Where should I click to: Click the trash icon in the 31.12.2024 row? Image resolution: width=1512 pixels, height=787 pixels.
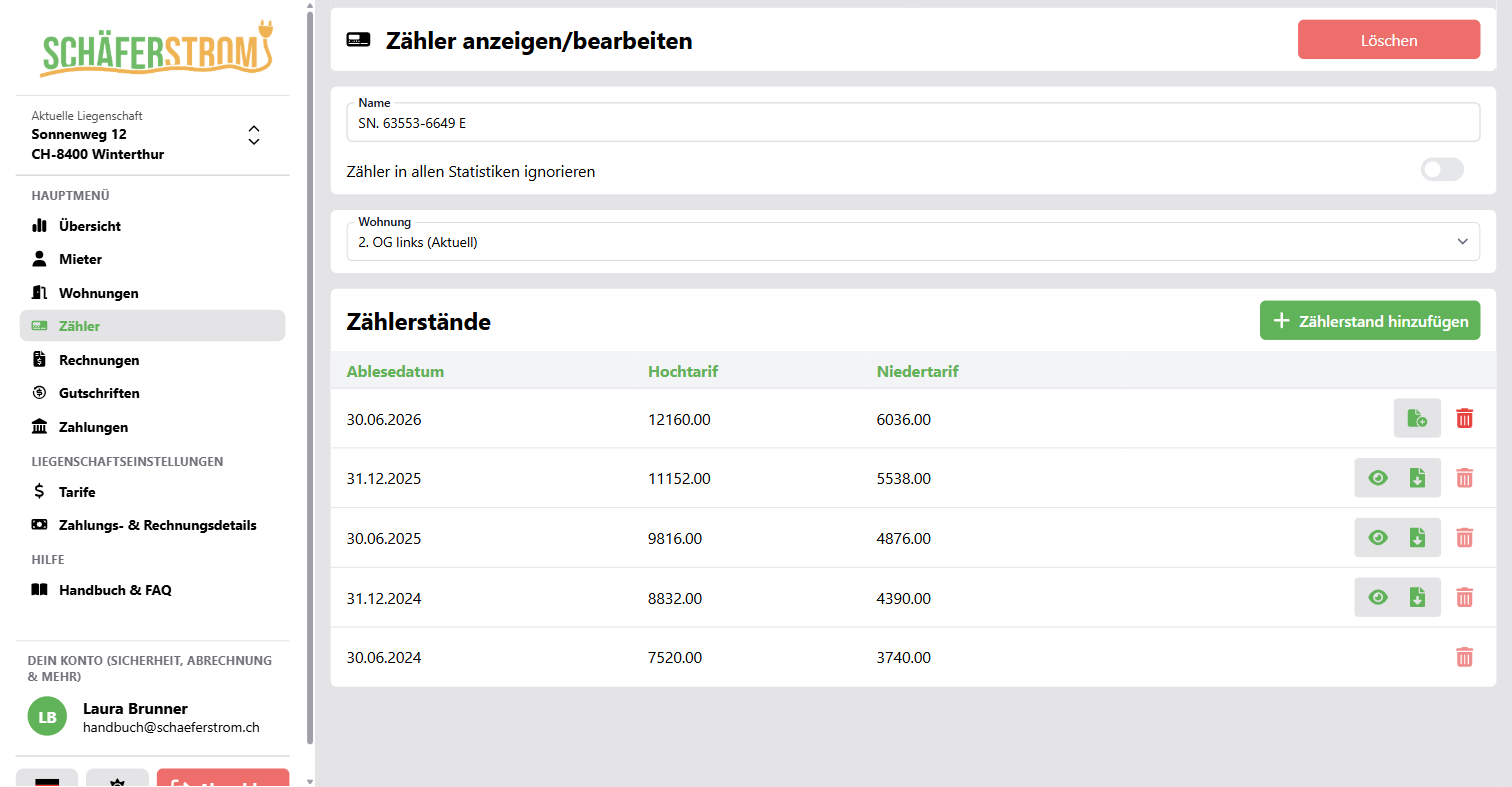tap(1464, 597)
